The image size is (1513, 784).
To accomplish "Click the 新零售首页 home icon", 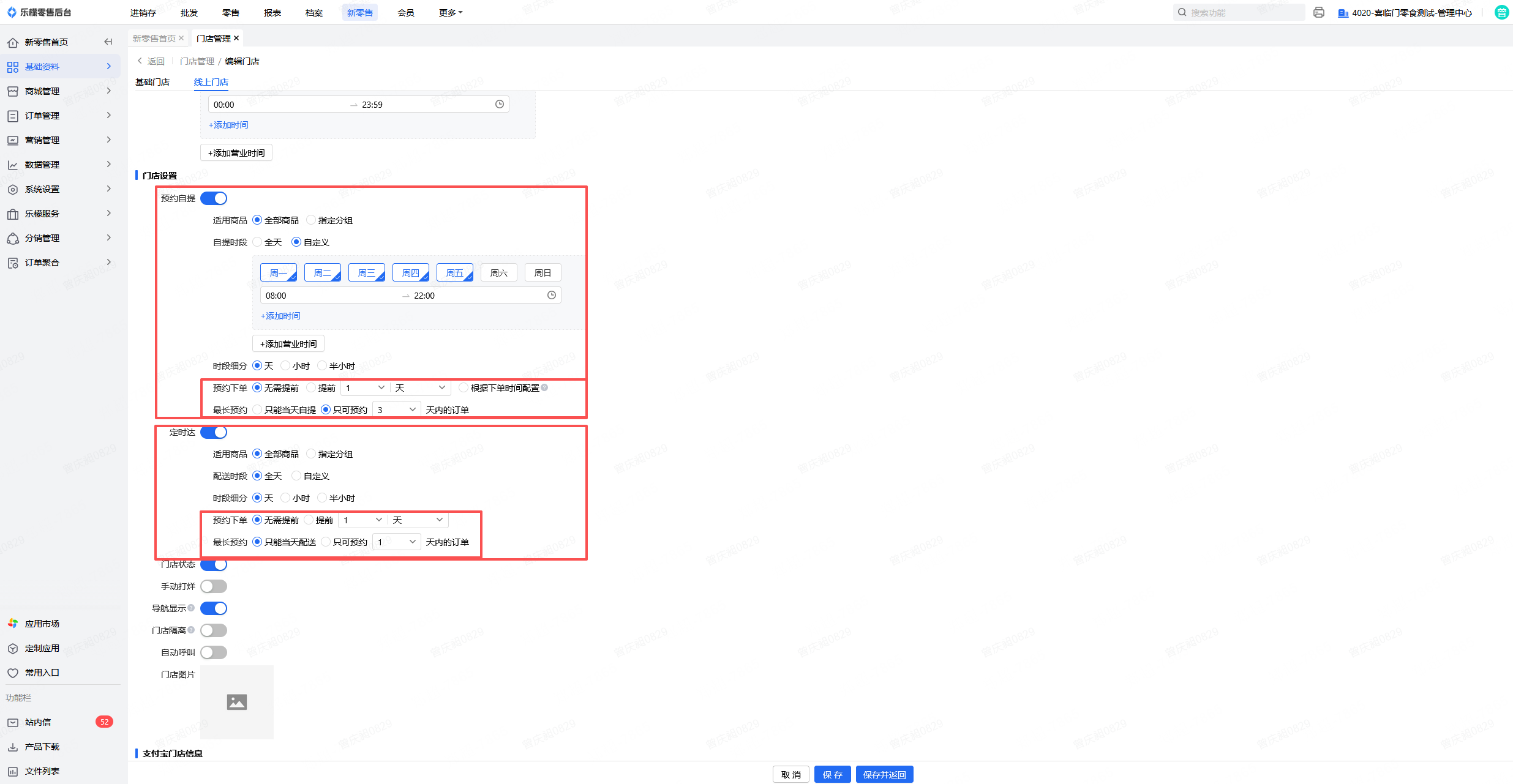I will click(x=13, y=42).
